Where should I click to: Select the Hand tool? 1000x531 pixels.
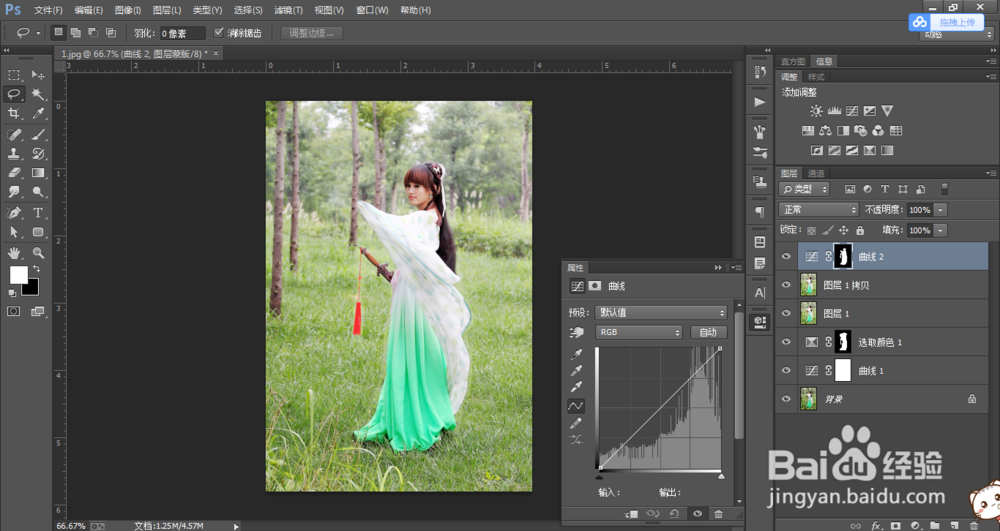pos(14,253)
